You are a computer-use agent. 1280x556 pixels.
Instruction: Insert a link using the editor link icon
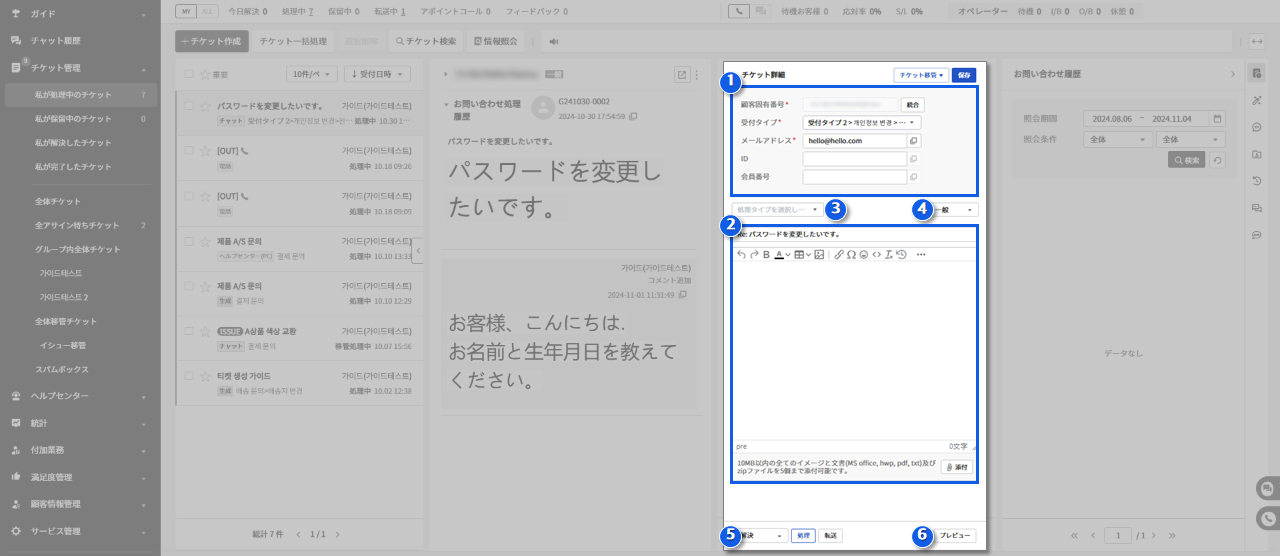(839, 255)
